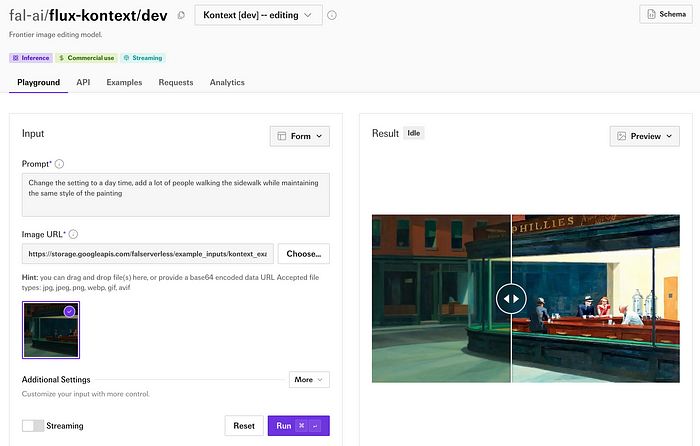Viewport: 700px width, 446px height.
Task: Switch to the API tab
Action: tap(83, 83)
